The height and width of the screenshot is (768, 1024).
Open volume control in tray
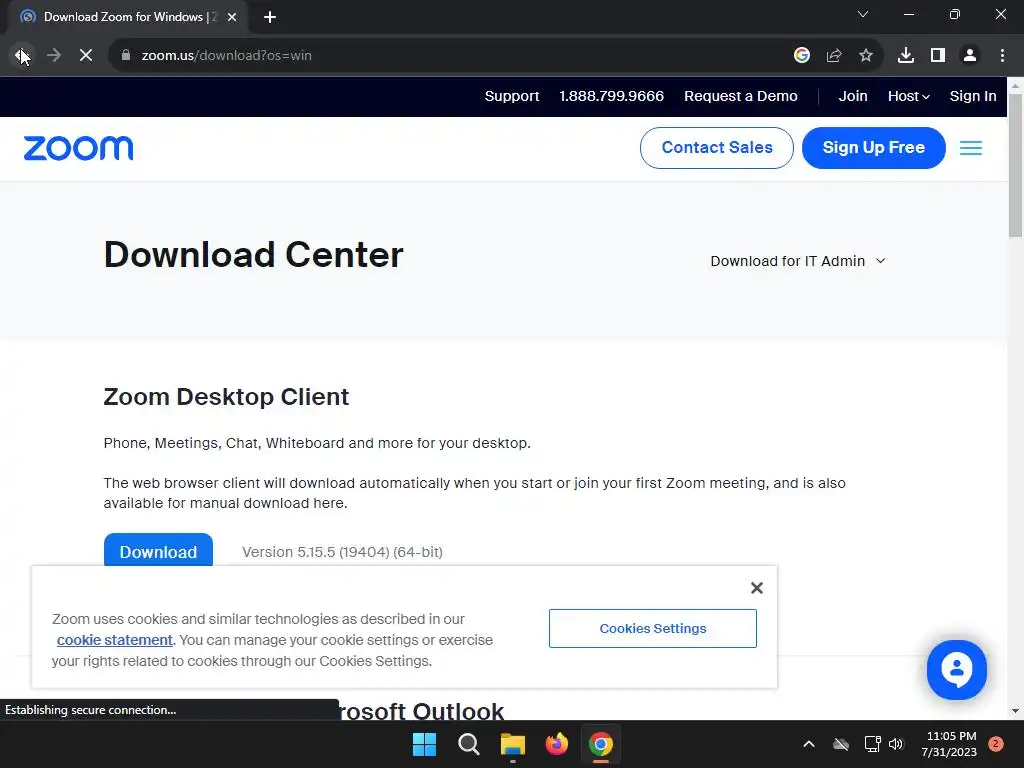tap(896, 744)
